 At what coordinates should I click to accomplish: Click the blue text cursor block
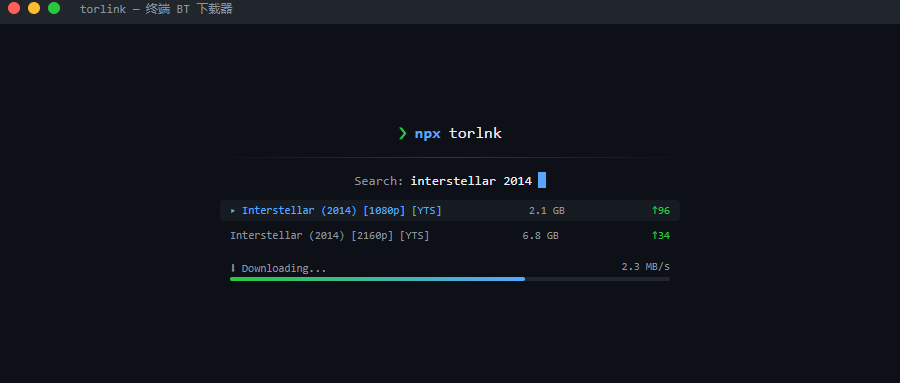(542, 180)
